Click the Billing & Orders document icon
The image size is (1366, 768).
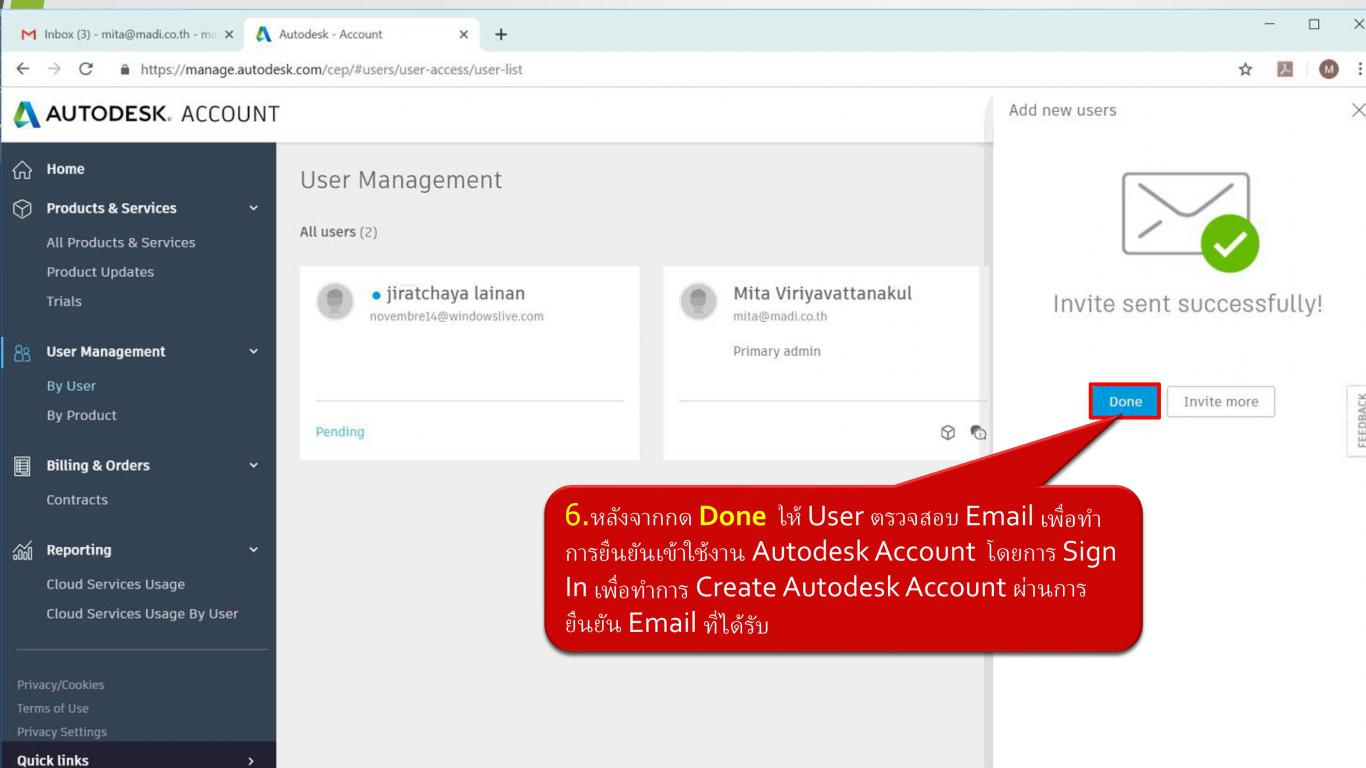tap(22, 466)
